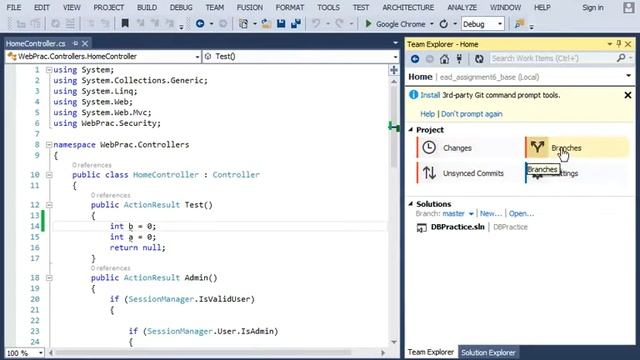Toggle auto-hide pin of Team Explorer
The image size is (640, 360).
coord(619,44)
